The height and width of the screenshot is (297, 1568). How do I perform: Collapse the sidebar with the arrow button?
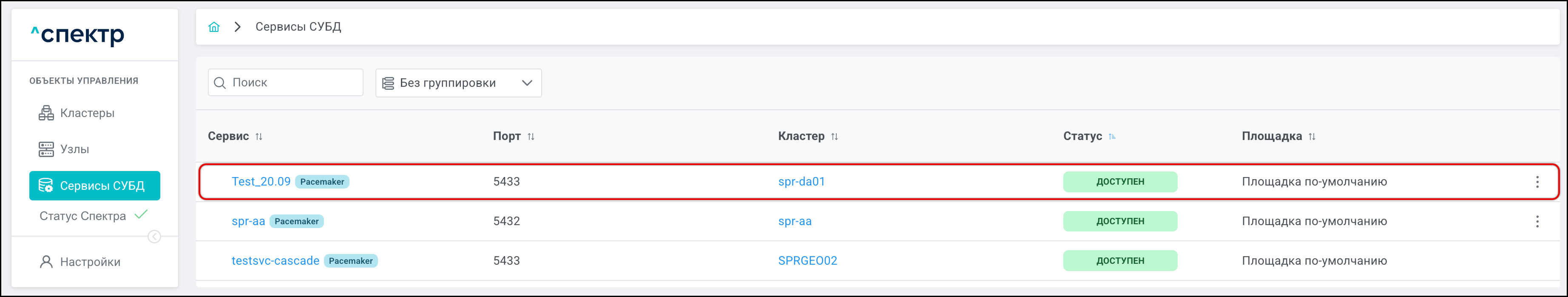pos(155,237)
